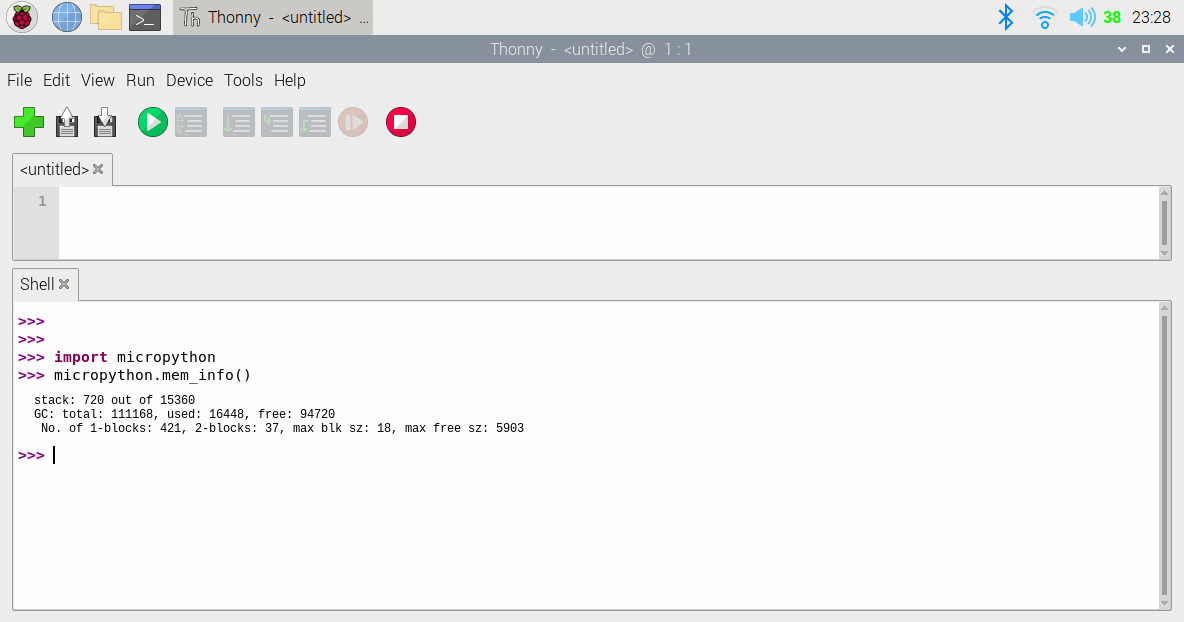Image resolution: width=1184 pixels, height=622 pixels.
Task: Close the untitled editor tab
Action: 97,169
